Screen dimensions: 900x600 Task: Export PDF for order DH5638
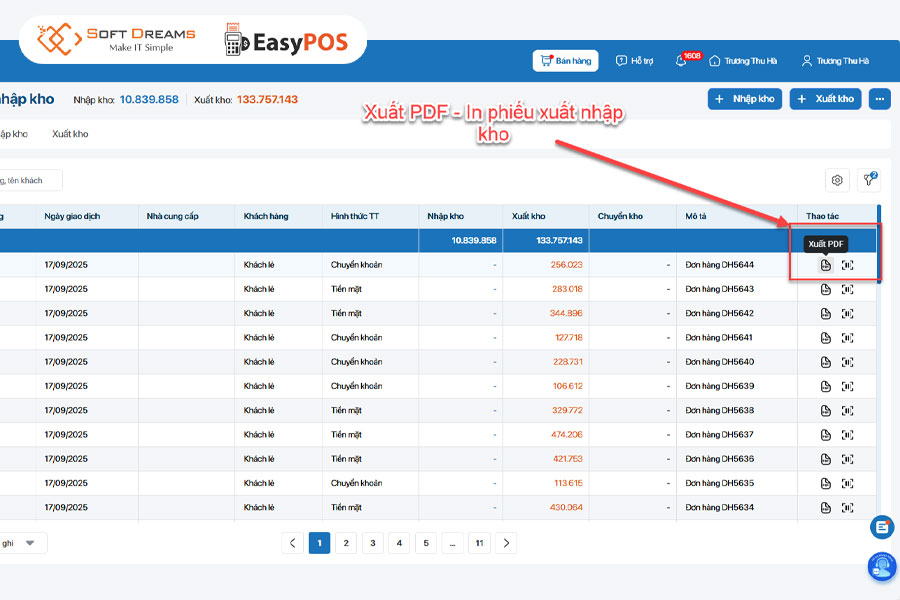825,411
